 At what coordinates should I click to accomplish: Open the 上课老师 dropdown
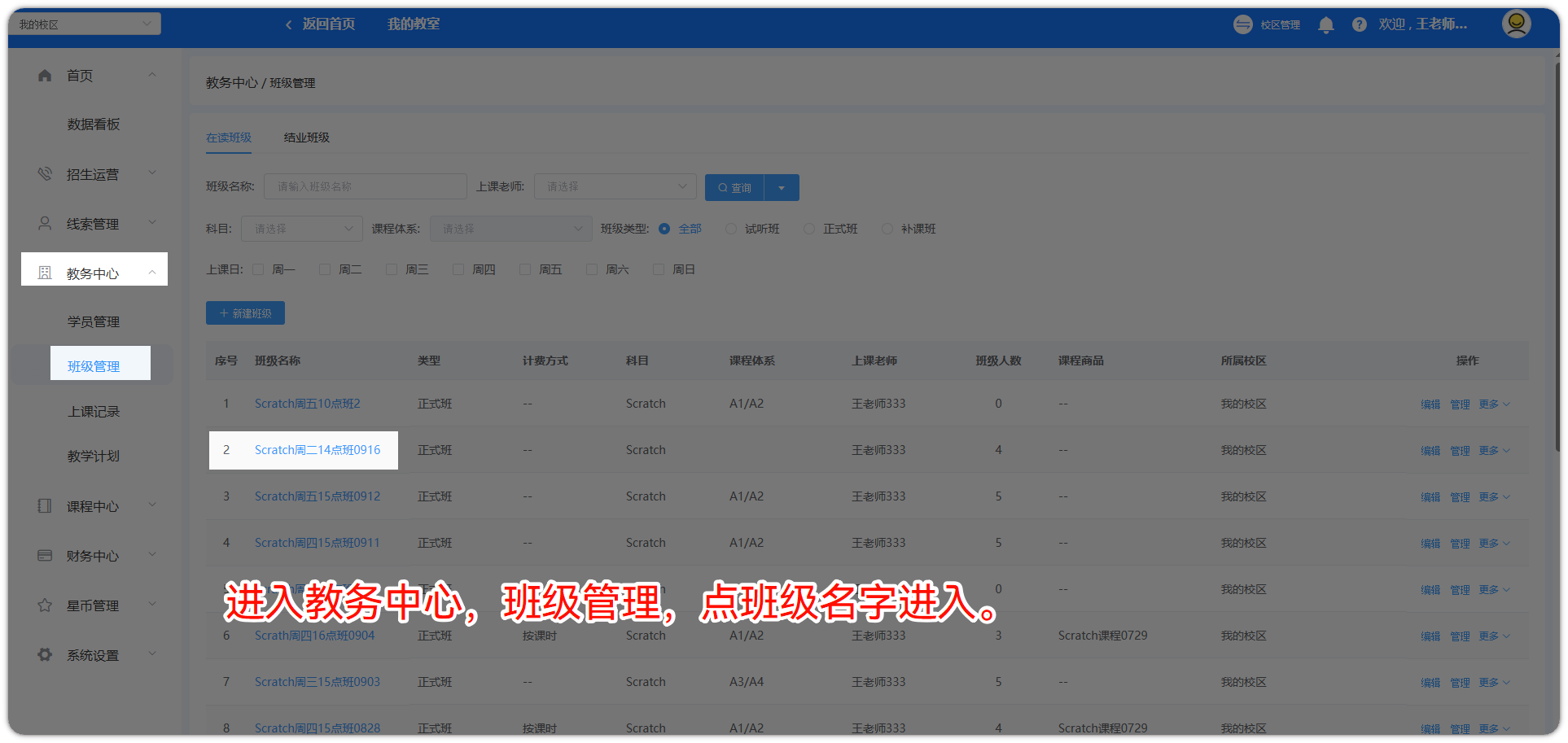point(615,186)
